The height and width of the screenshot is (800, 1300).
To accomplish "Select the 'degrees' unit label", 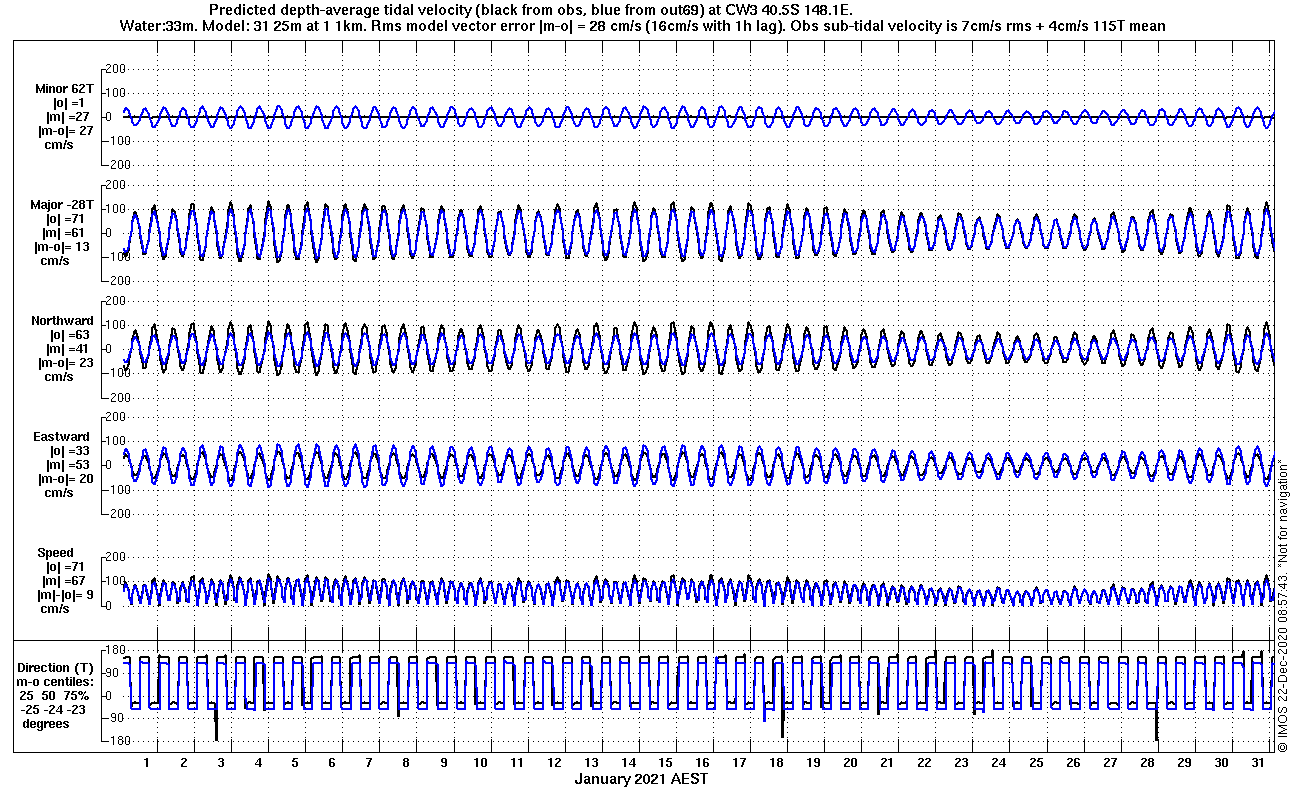I will pos(44,723).
